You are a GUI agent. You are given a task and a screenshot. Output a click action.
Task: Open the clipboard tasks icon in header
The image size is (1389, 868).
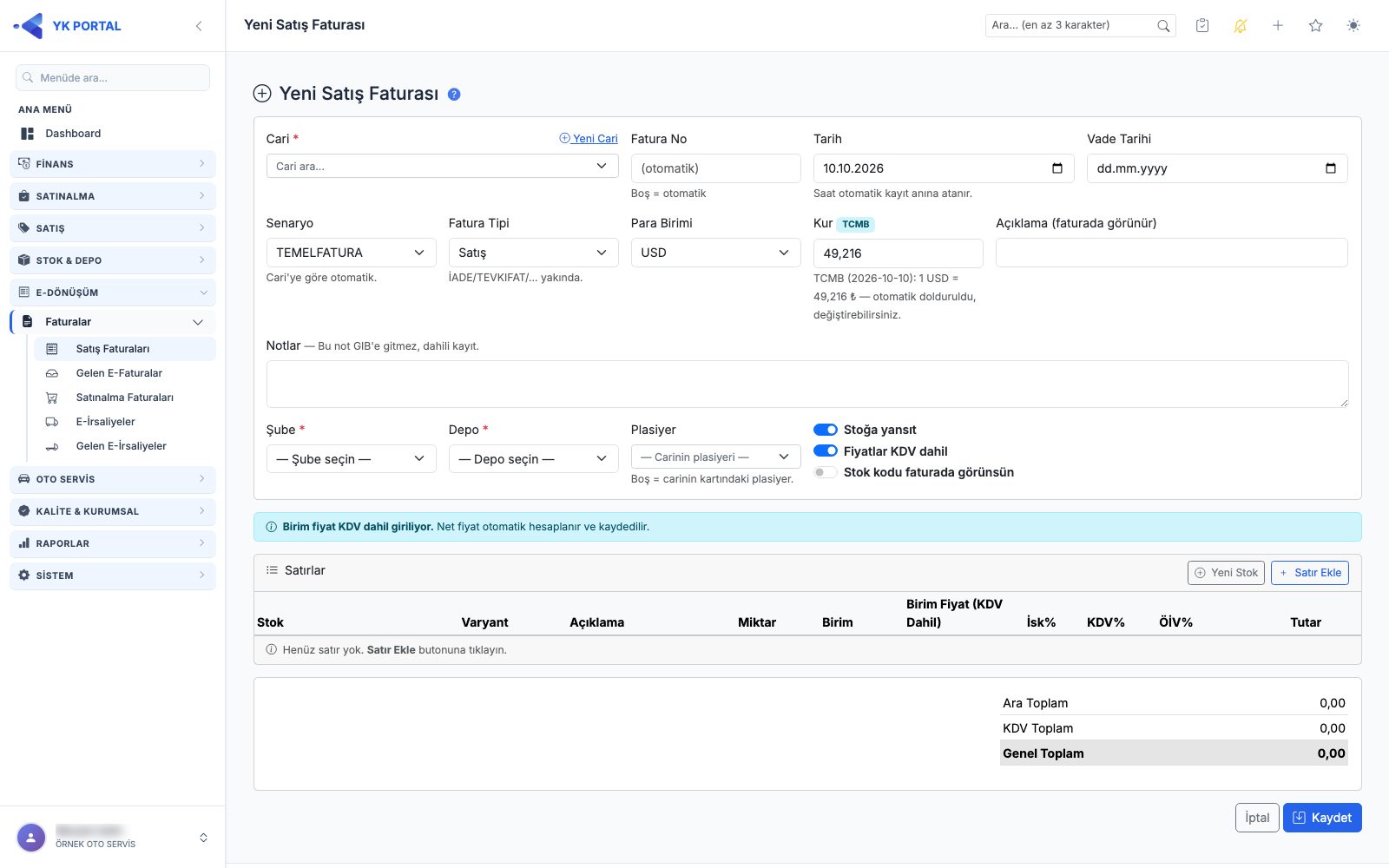click(x=1202, y=26)
